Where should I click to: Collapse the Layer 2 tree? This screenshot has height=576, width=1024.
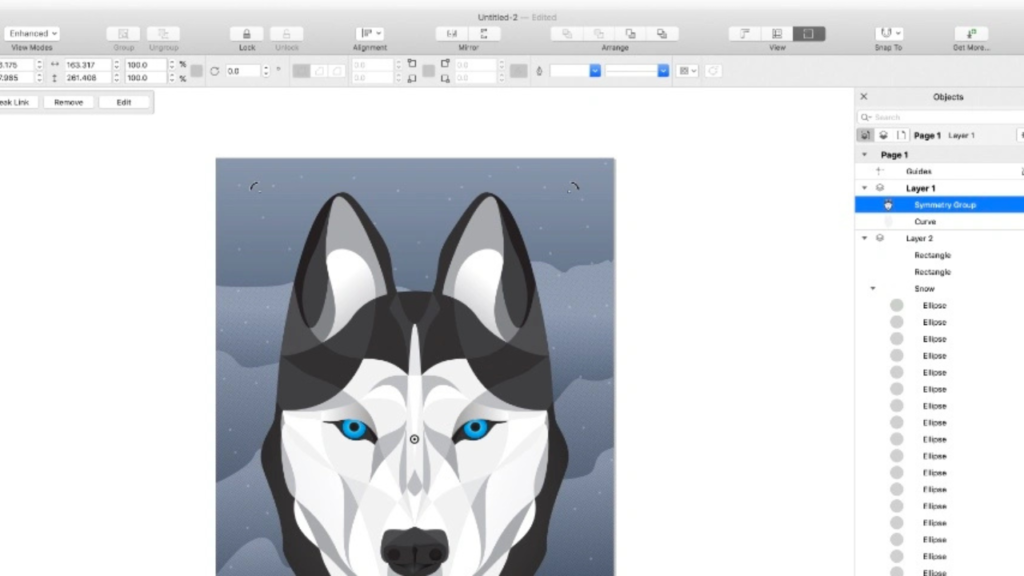coord(864,238)
